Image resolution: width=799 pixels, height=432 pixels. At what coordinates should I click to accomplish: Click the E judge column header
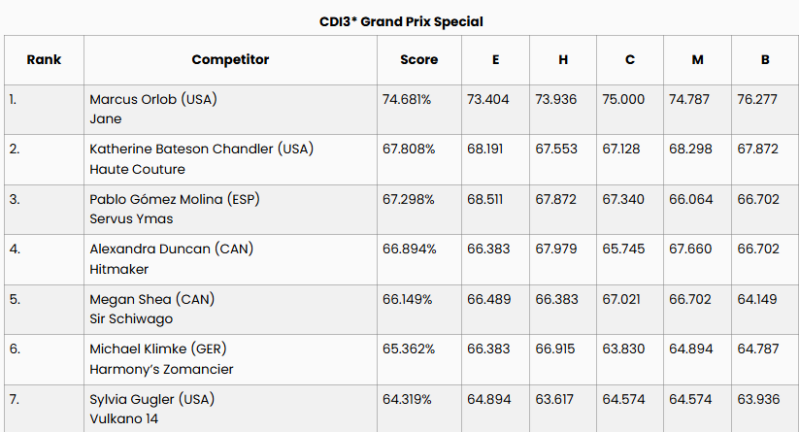[x=495, y=60]
